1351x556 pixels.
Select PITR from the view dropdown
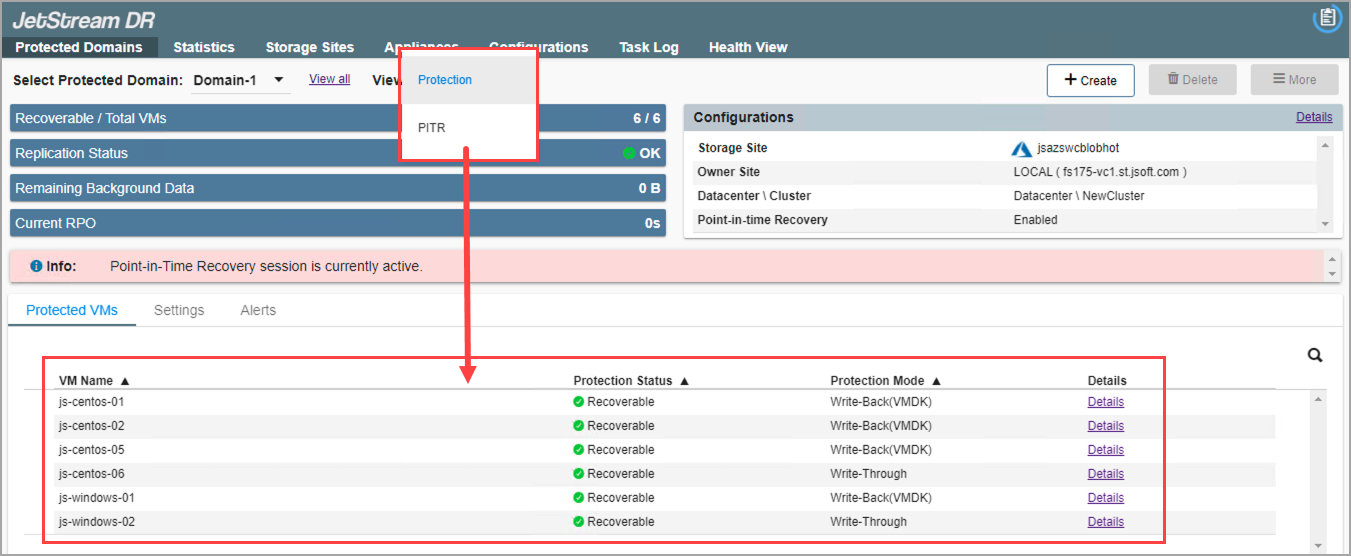pyautogui.click(x=432, y=128)
